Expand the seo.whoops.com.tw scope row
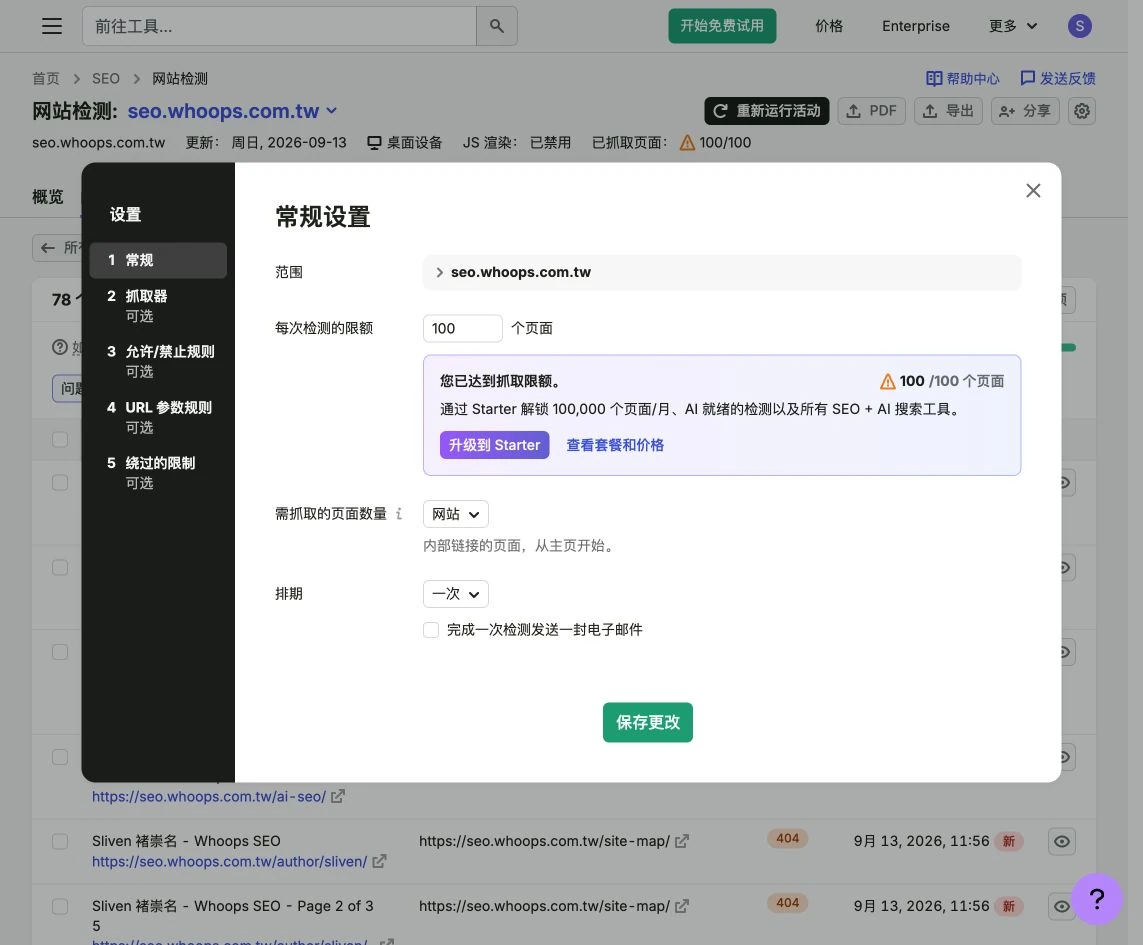Screen dimensions: 1143x945 click(x=722, y=272)
